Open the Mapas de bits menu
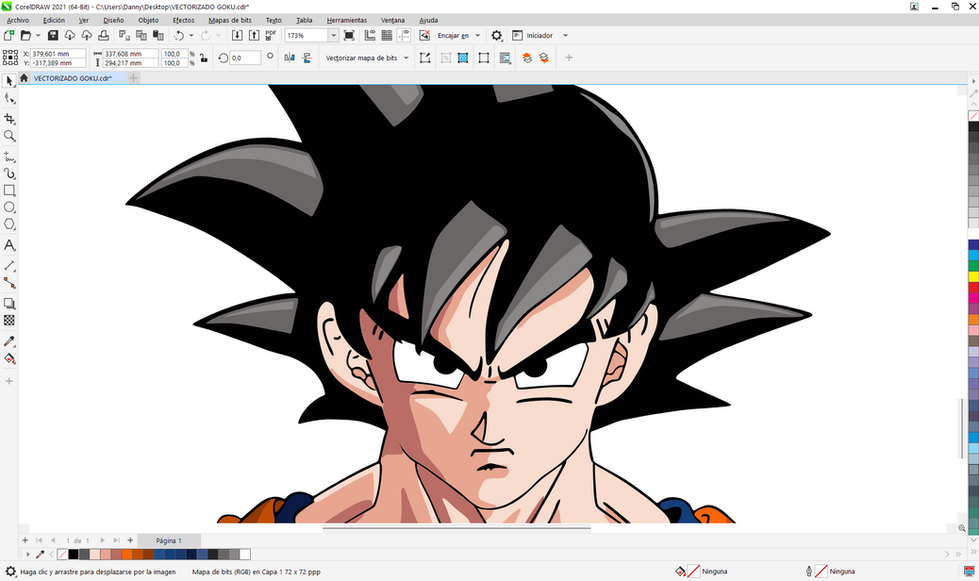Image resolution: width=979 pixels, height=581 pixels. (230, 20)
